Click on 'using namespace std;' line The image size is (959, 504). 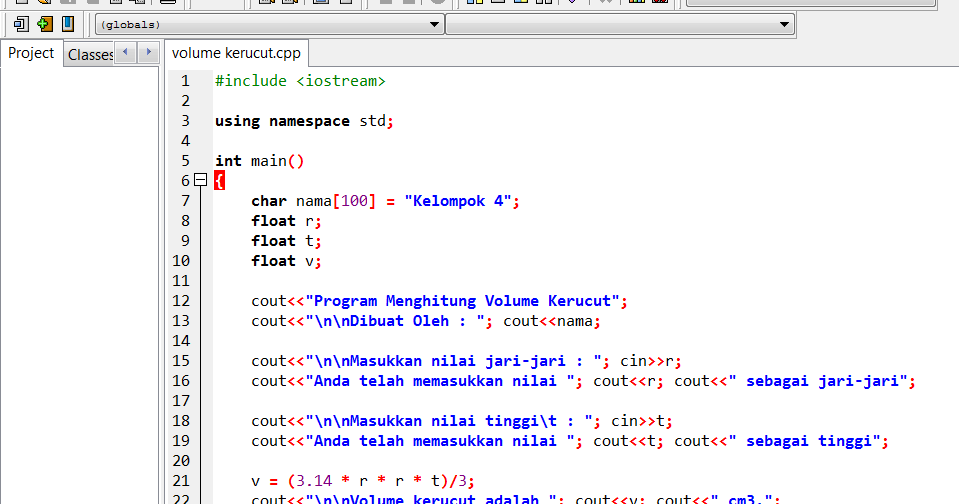pyautogui.click(x=304, y=121)
